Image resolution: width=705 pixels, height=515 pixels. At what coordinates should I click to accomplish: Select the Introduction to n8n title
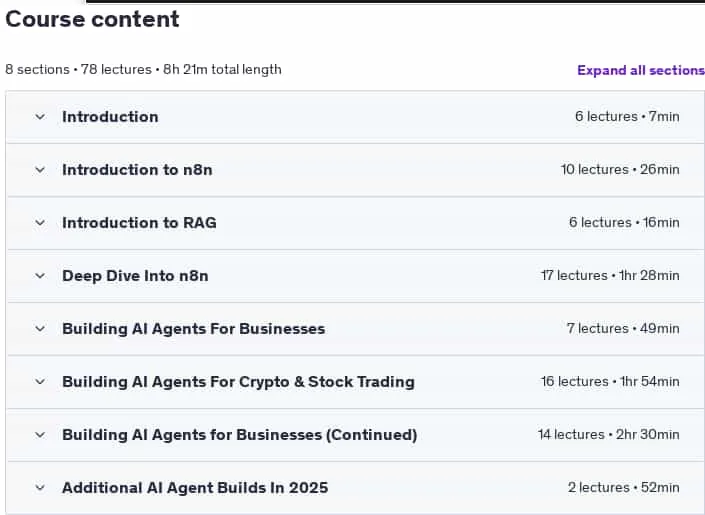(x=137, y=170)
